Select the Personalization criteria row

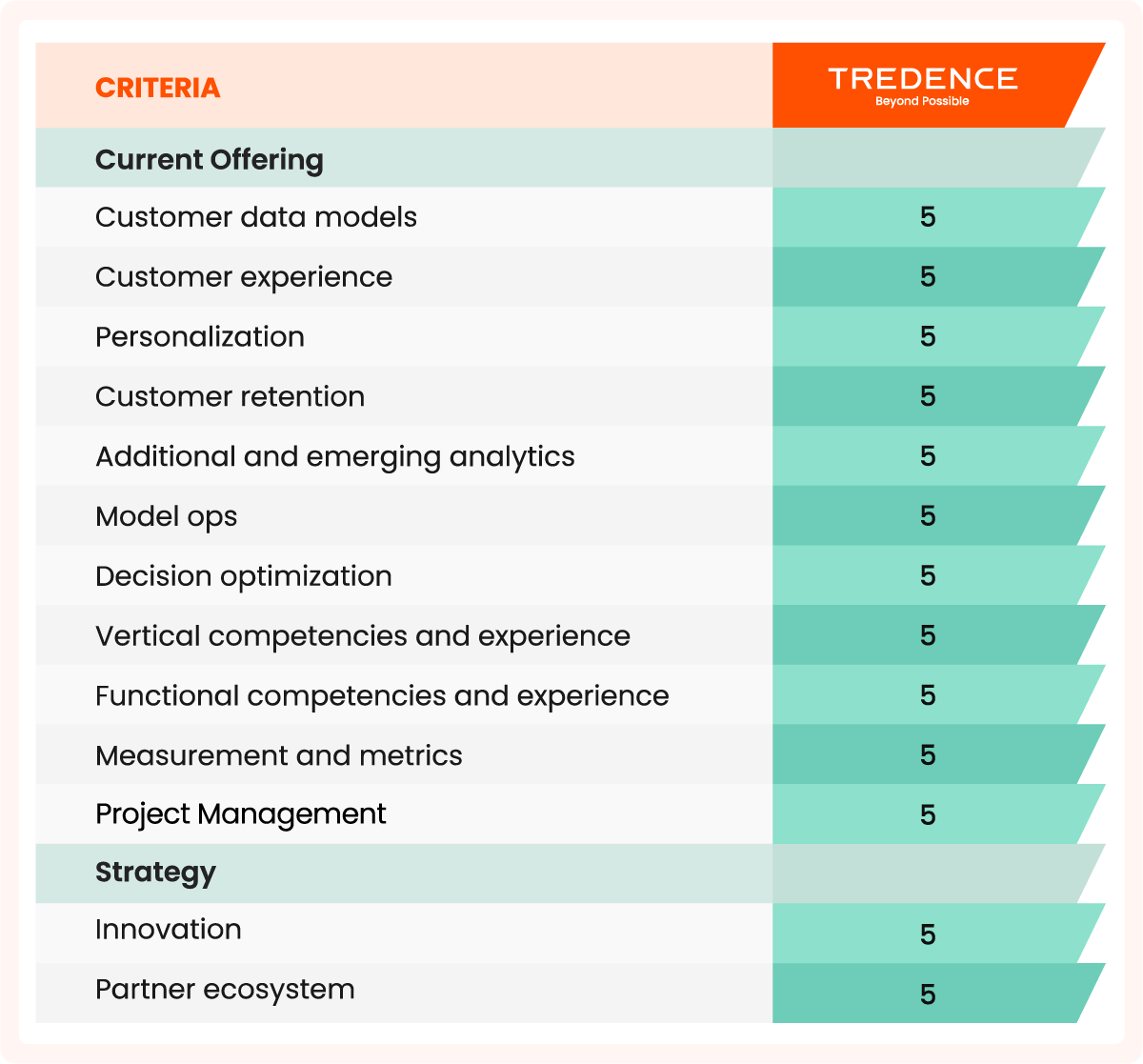click(570, 336)
